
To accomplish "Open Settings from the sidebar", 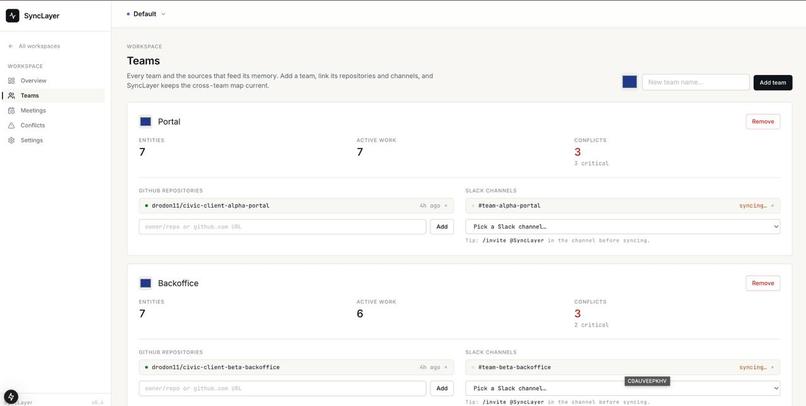I will click(x=31, y=140).
